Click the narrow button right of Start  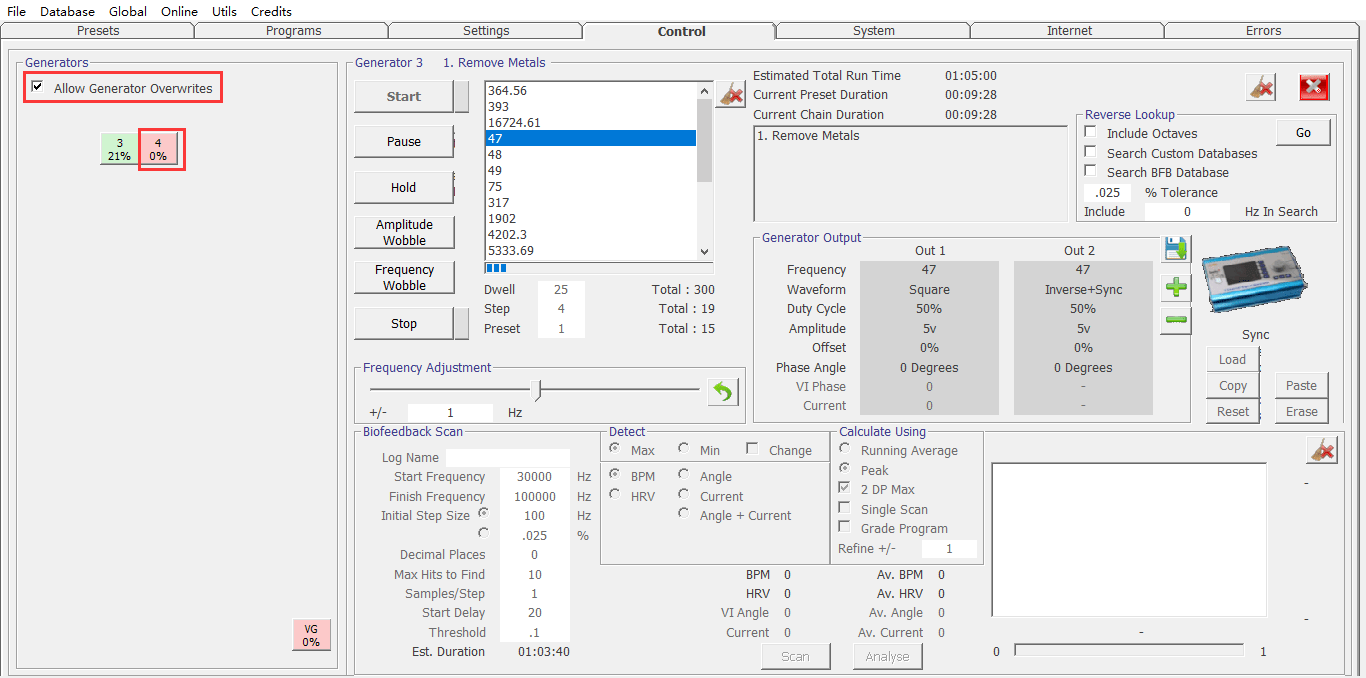click(461, 97)
